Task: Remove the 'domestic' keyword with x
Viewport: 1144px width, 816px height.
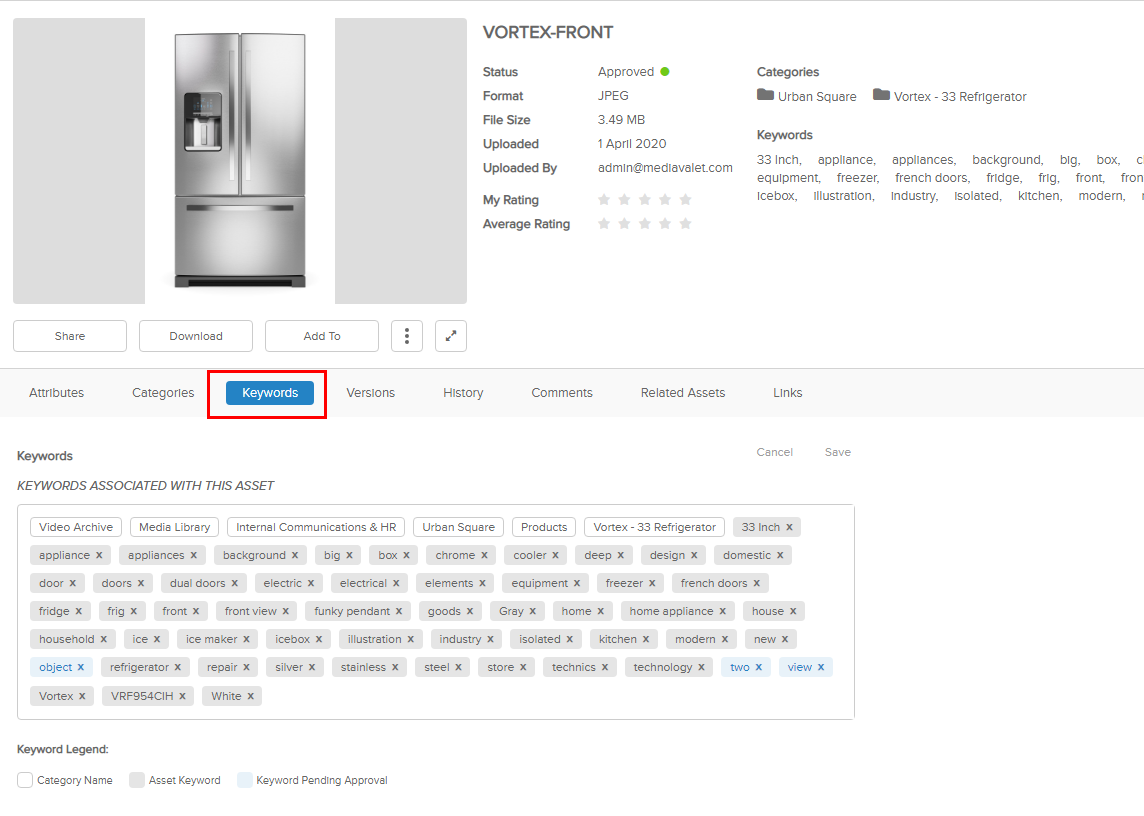Action: click(x=780, y=555)
